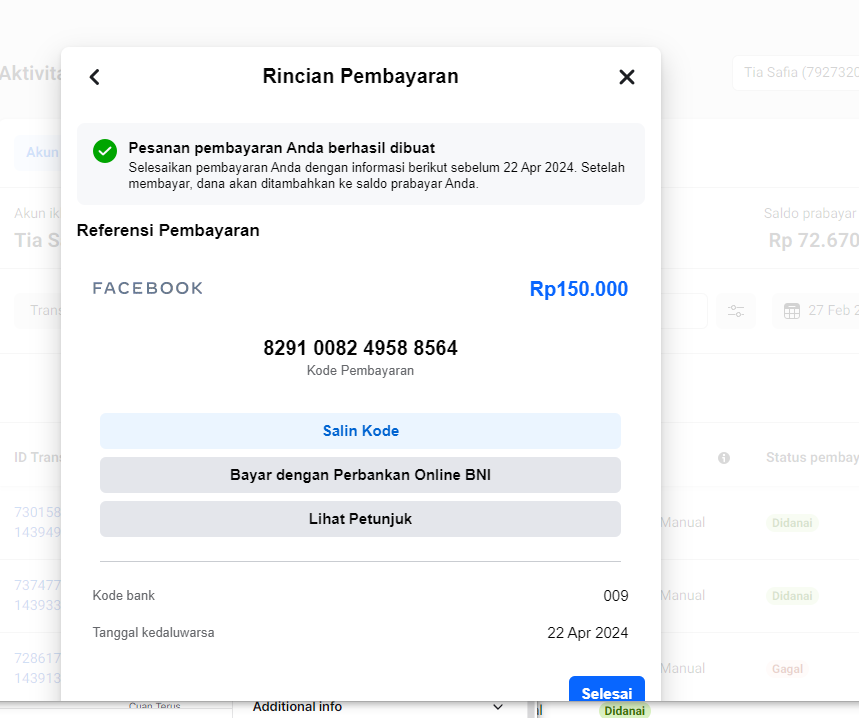Click the green success checkmark icon
Image resolution: width=859 pixels, height=718 pixels.
(x=105, y=151)
